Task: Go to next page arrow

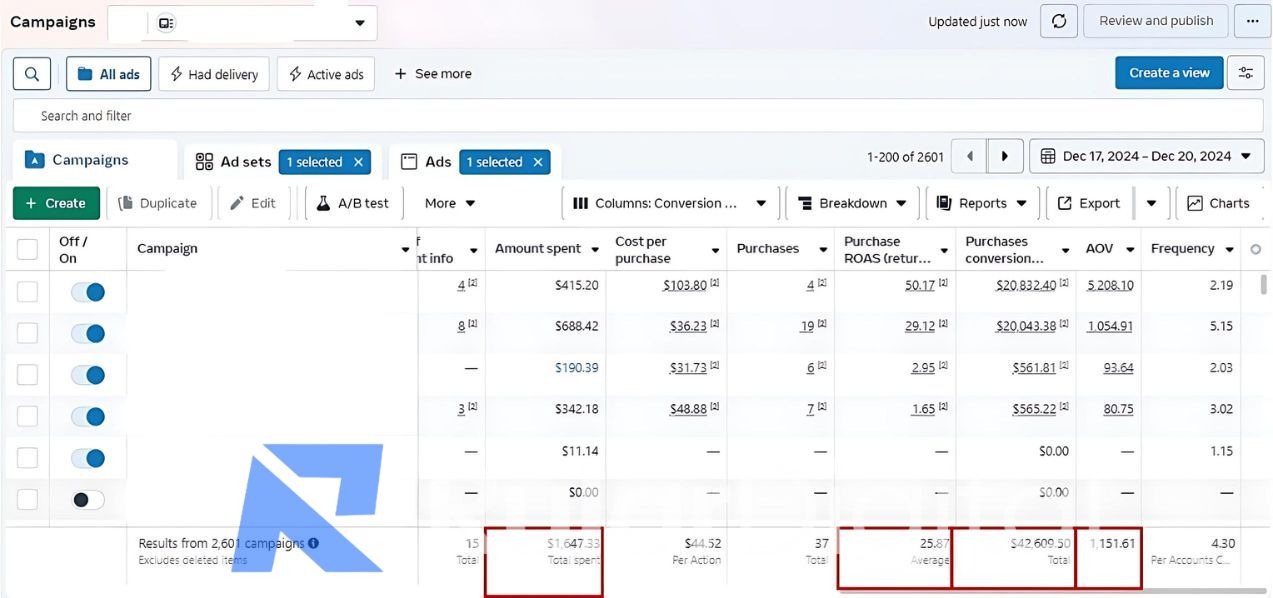Action: click(x=1005, y=157)
